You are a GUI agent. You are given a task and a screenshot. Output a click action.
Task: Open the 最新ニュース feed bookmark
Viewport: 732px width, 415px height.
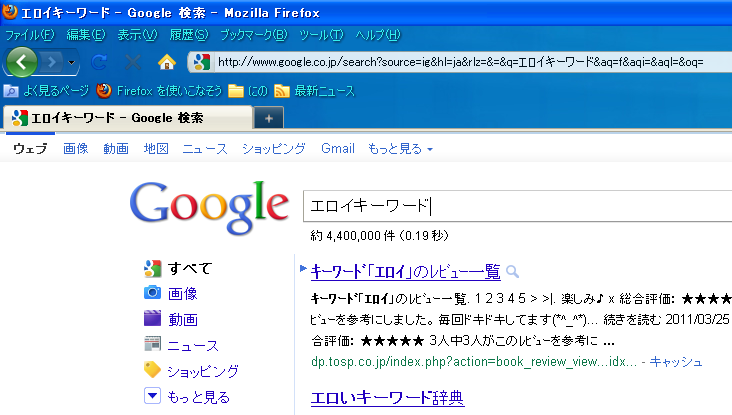point(314,91)
